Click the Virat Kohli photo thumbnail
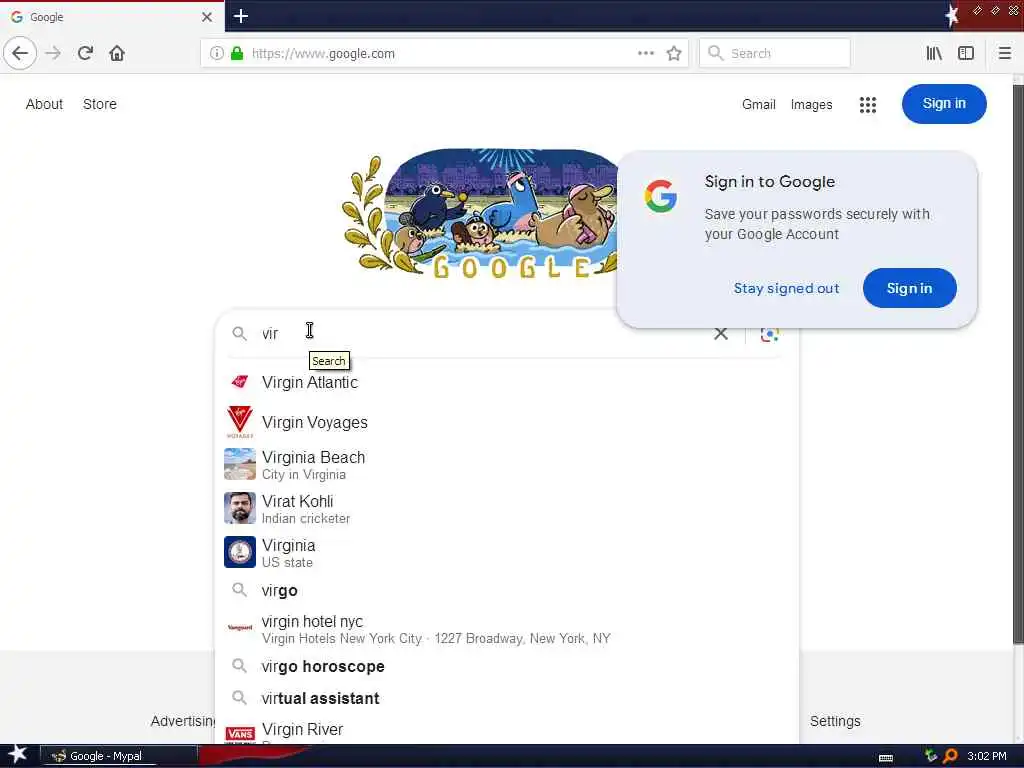 [240, 508]
